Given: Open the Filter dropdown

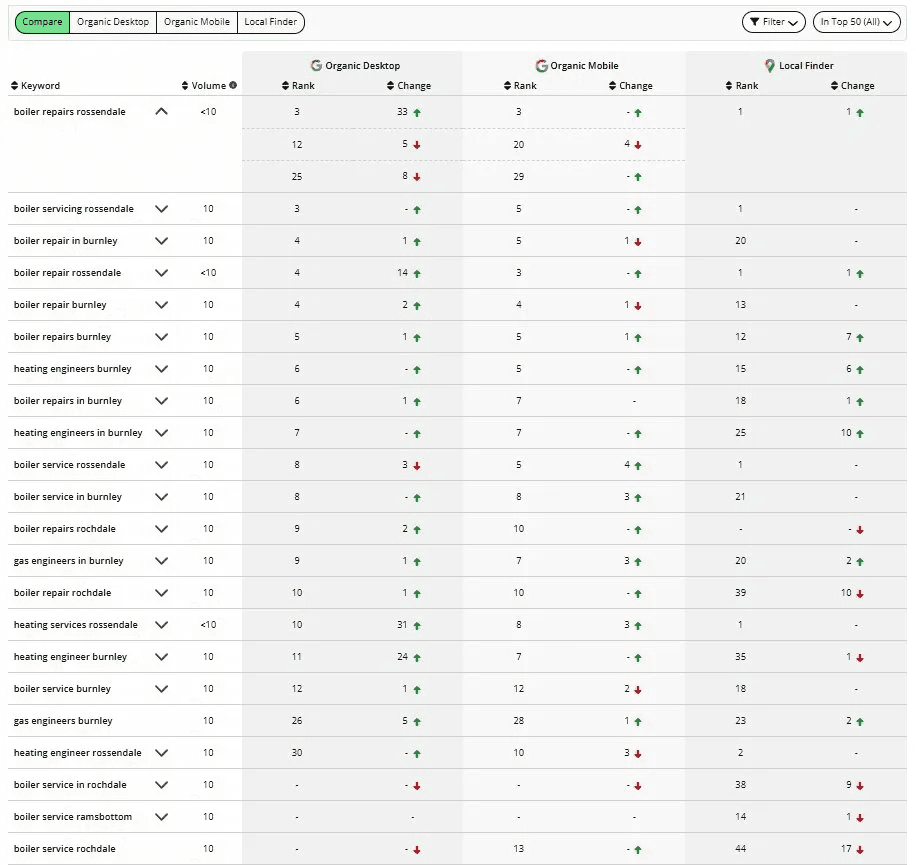Looking at the screenshot, I should click(773, 20).
